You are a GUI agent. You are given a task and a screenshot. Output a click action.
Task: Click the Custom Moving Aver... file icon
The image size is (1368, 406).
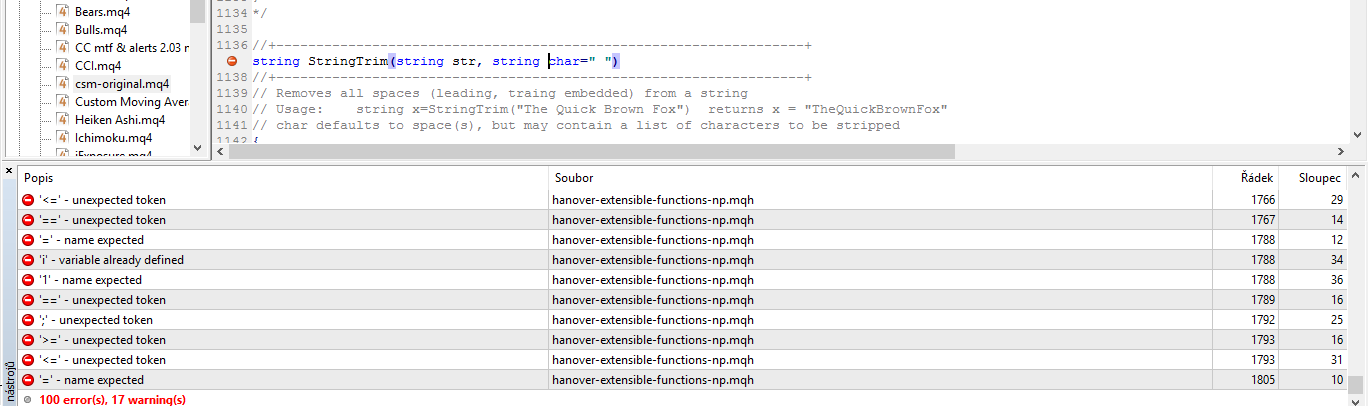[x=62, y=101]
